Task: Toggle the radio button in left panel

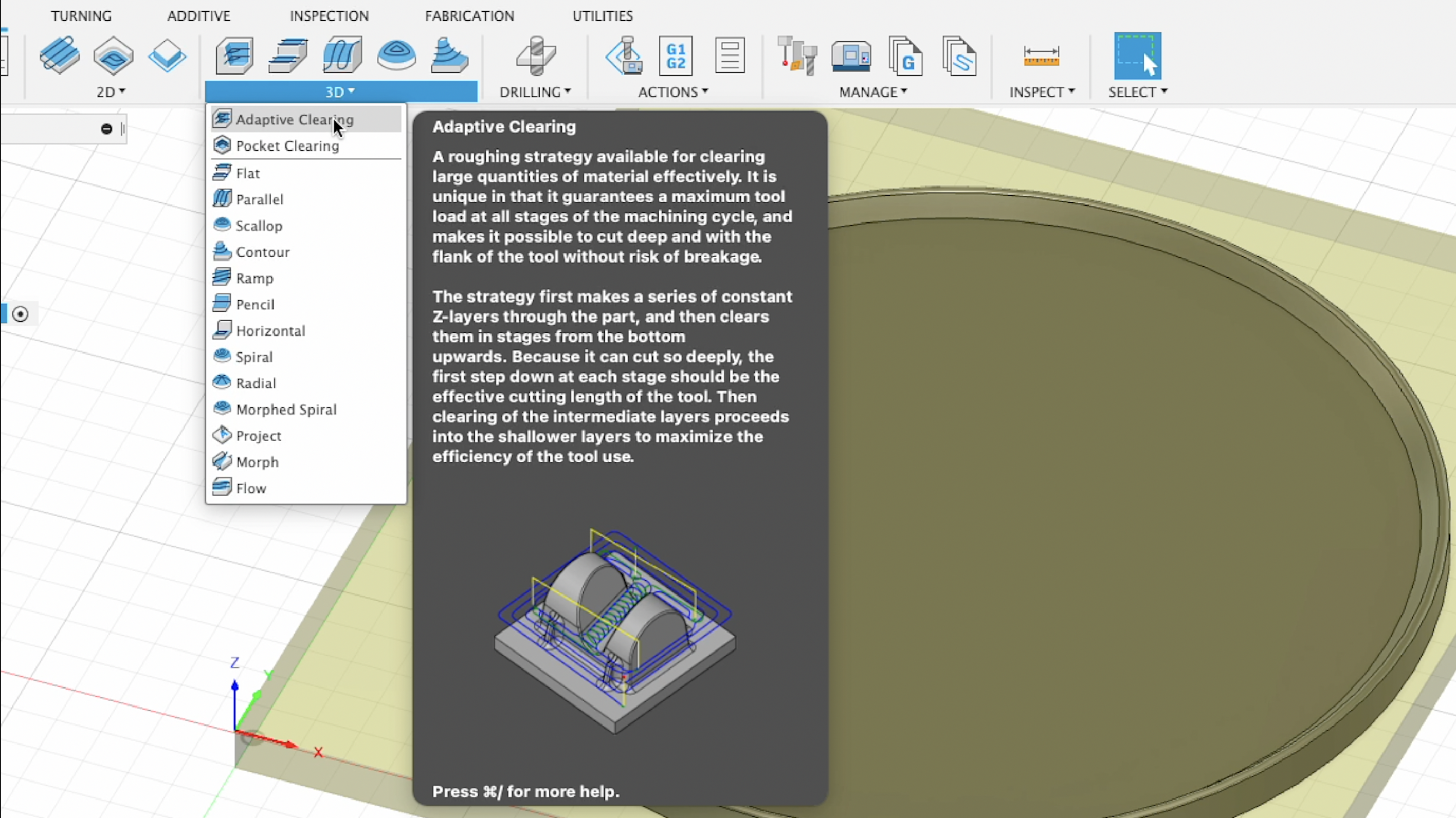Action: coord(21,314)
